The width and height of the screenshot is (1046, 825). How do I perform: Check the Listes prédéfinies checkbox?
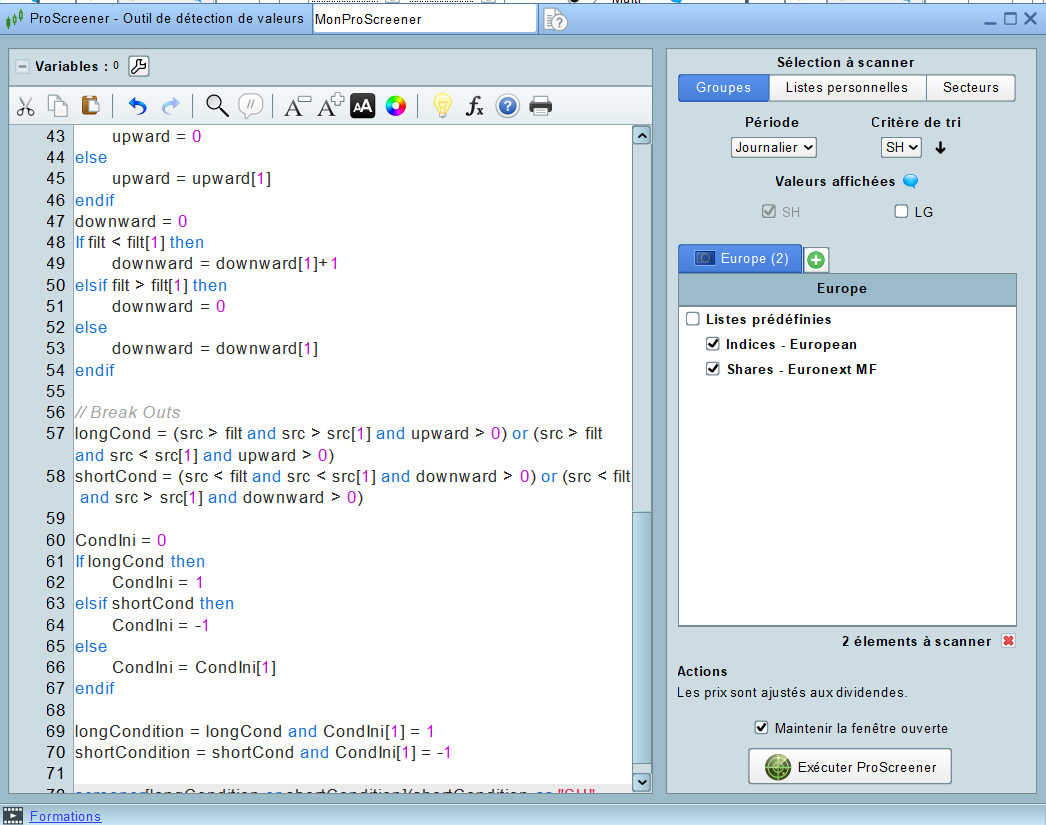click(x=692, y=319)
